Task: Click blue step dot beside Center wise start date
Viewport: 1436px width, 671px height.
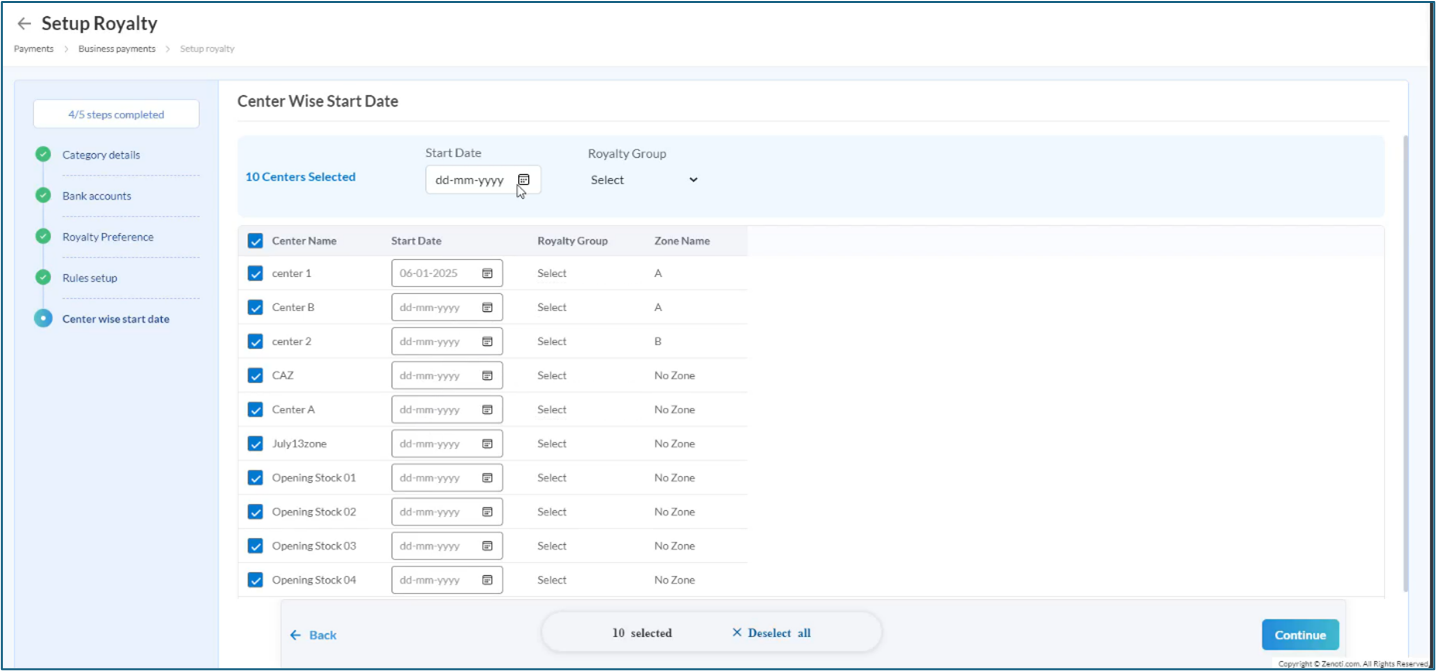Action: pos(43,319)
